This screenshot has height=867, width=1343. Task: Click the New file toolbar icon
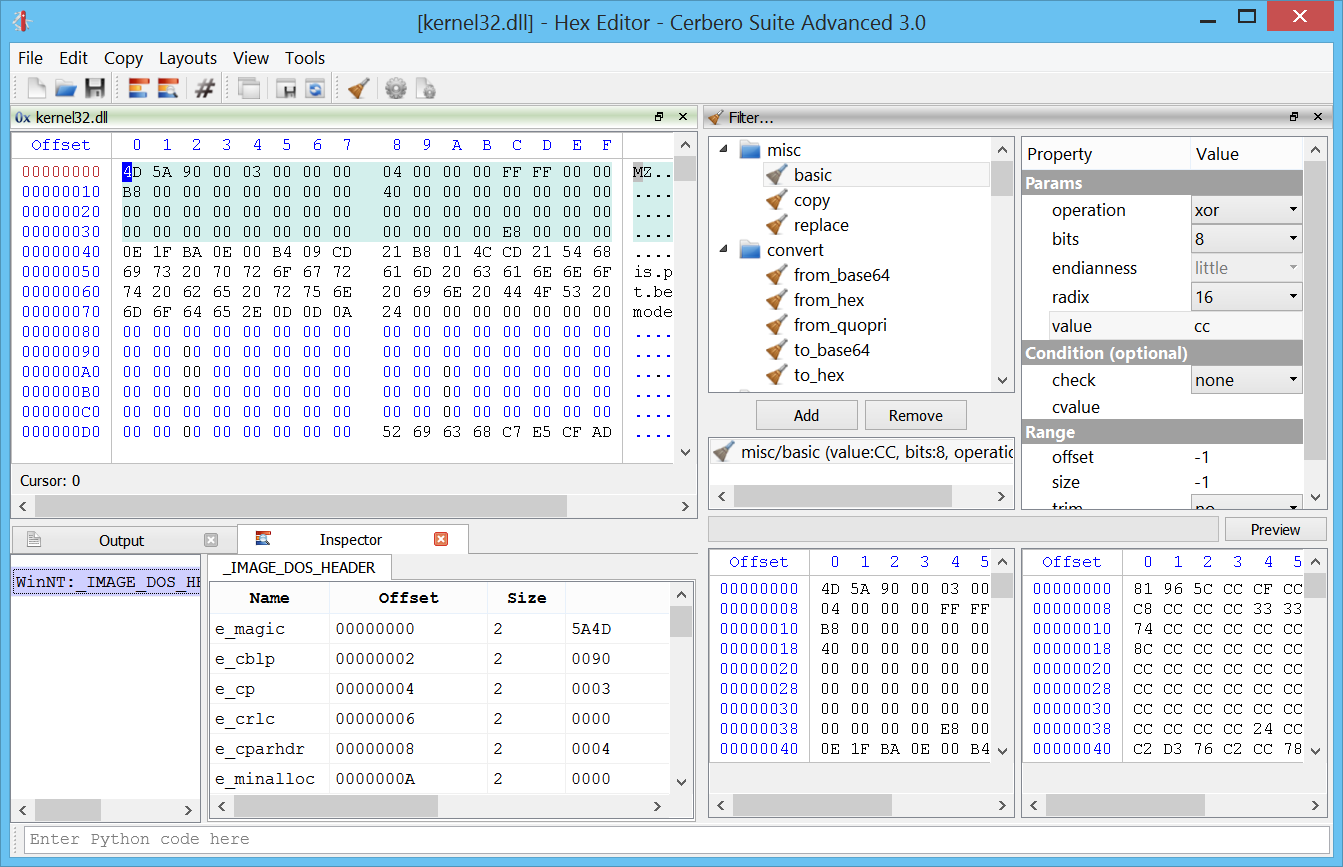pyautogui.click(x=37, y=88)
